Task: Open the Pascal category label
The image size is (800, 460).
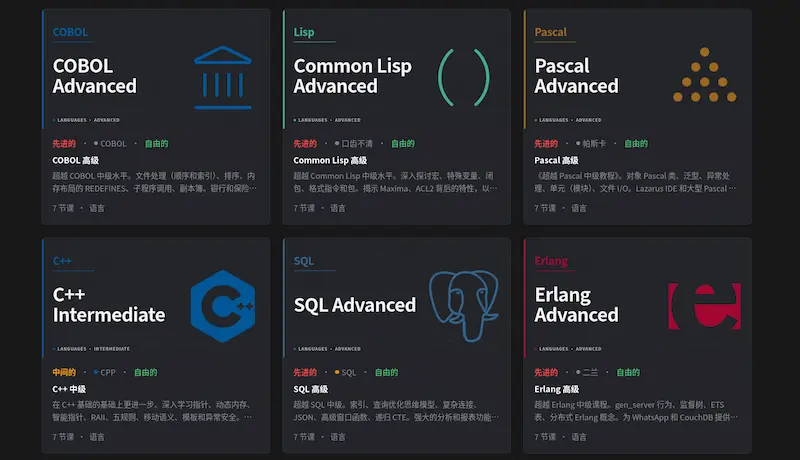Action: pos(551,32)
